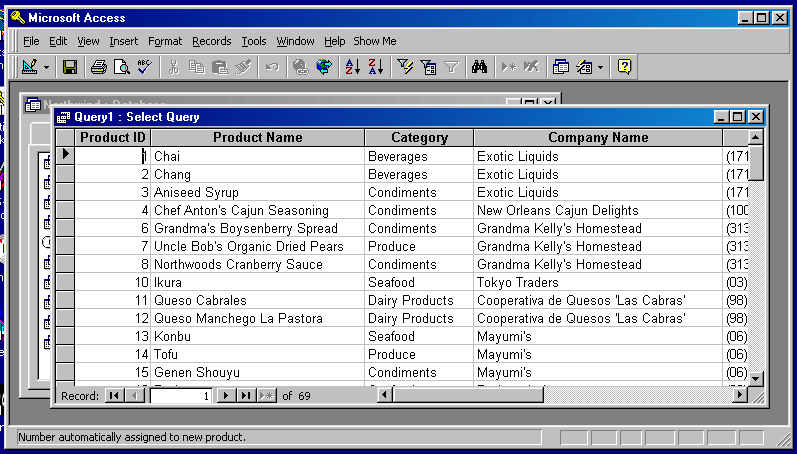
Task: Click the horizontal scrollbar right arrow
Action: click(740, 395)
